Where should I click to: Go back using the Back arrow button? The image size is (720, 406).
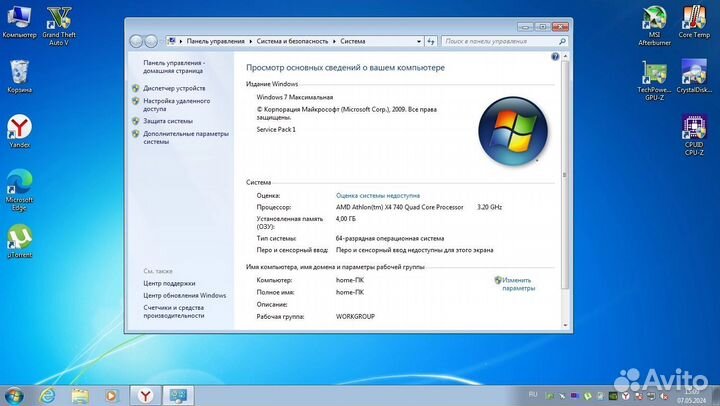click(x=136, y=41)
